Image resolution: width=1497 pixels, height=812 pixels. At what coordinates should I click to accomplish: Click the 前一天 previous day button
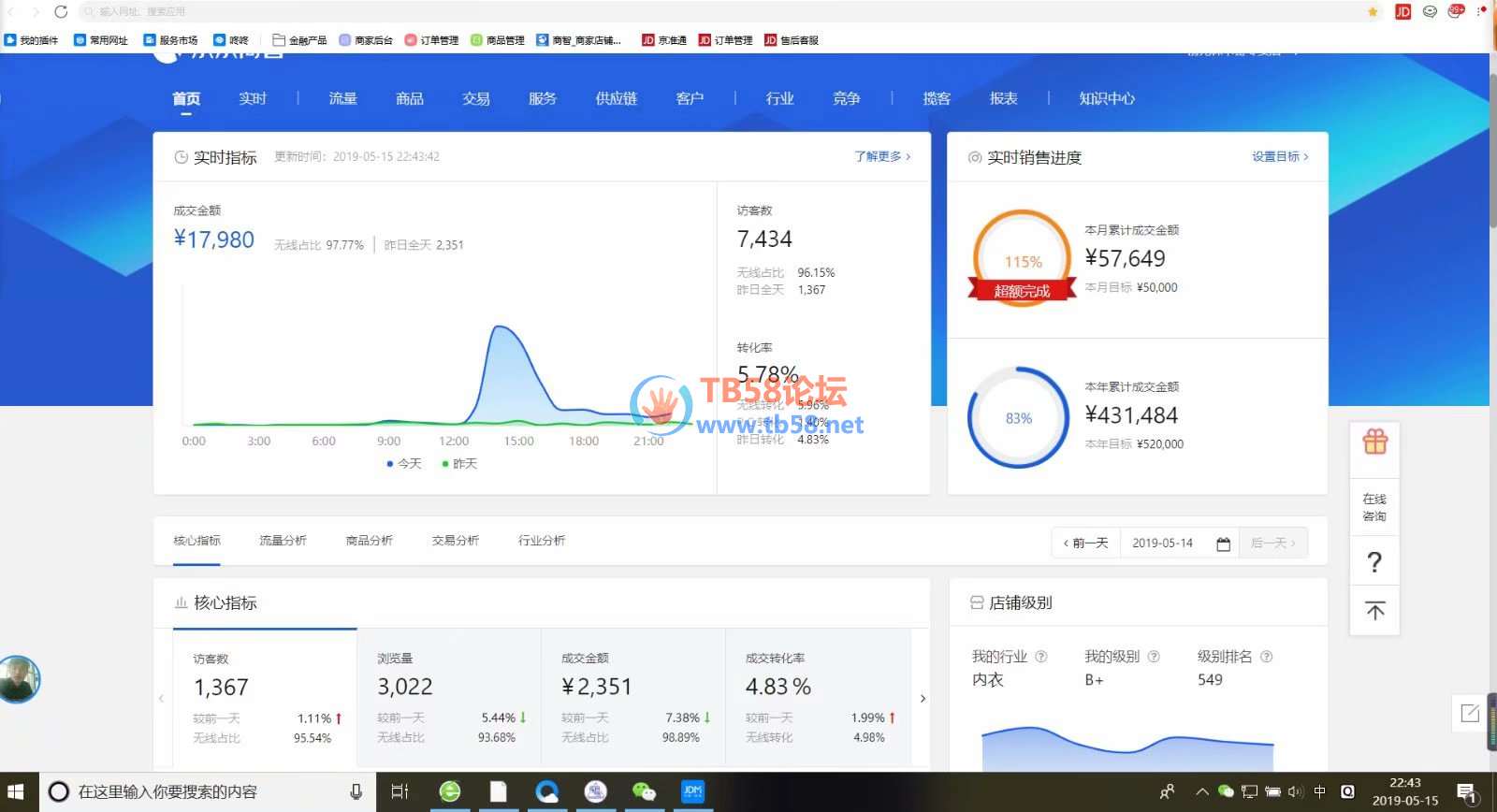pos(1086,544)
